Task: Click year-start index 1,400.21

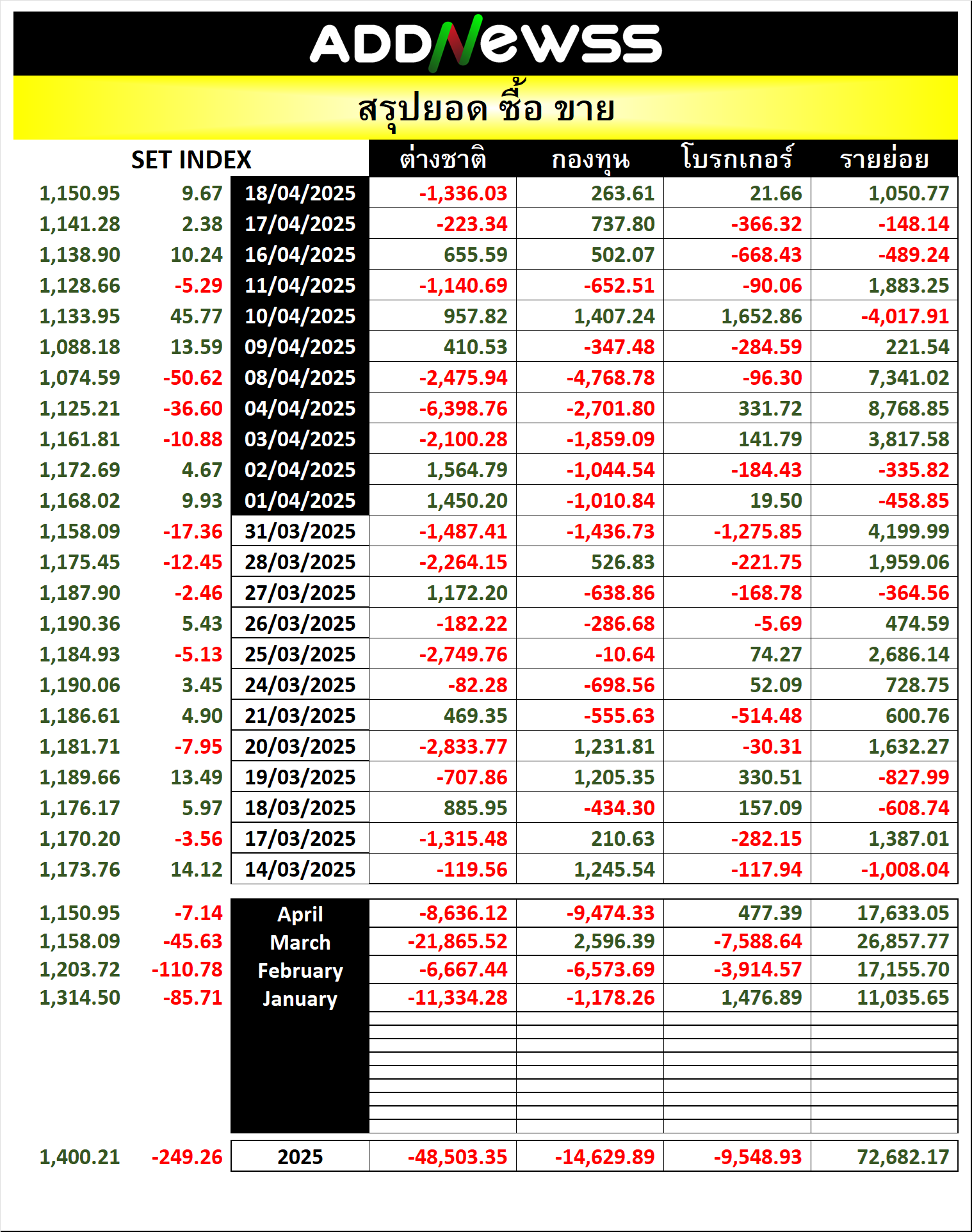Action: tap(80, 1156)
